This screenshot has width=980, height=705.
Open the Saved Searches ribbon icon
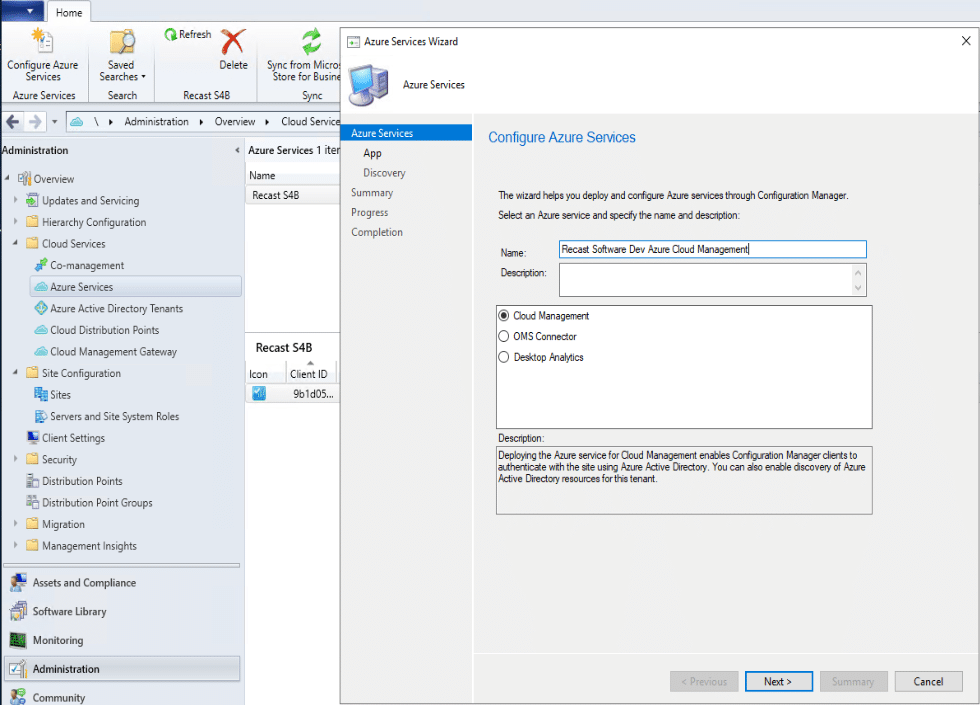pyautogui.click(x=122, y=42)
